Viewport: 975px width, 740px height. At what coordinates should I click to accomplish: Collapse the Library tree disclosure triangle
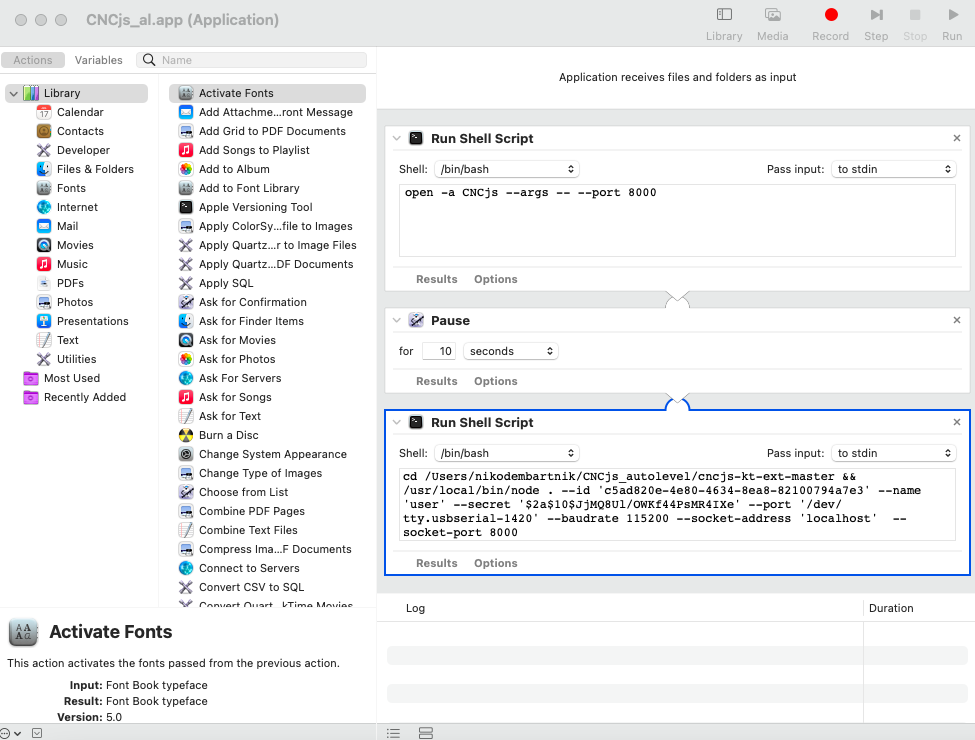tap(14, 94)
